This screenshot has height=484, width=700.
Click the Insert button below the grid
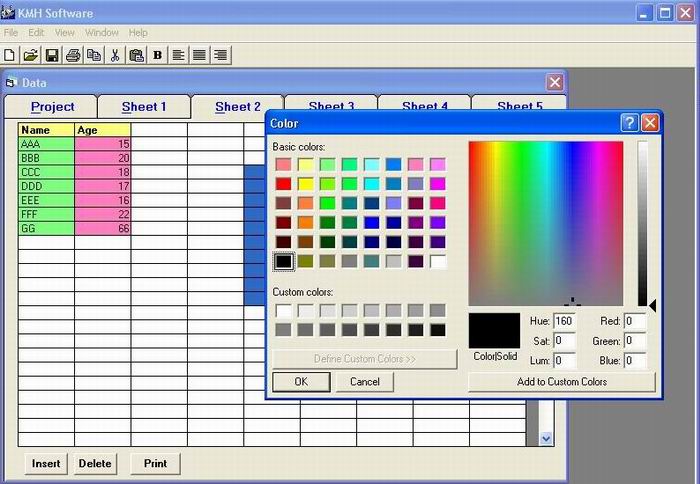click(x=46, y=463)
